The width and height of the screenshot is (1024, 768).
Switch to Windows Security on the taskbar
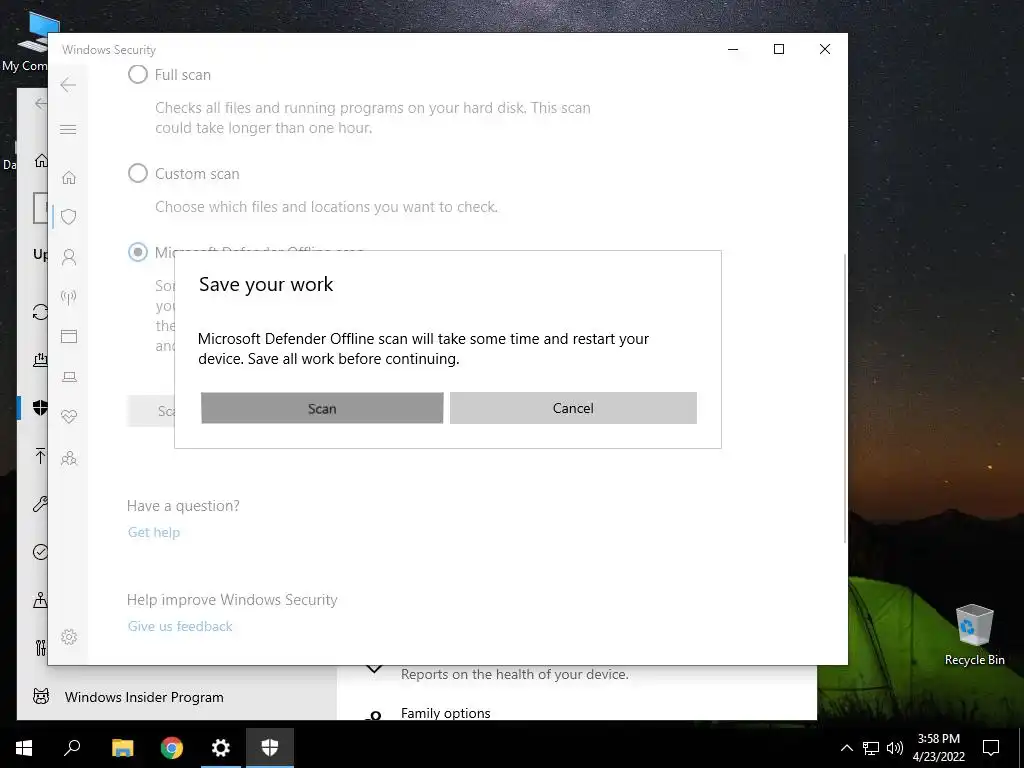pyautogui.click(x=270, y=748)
